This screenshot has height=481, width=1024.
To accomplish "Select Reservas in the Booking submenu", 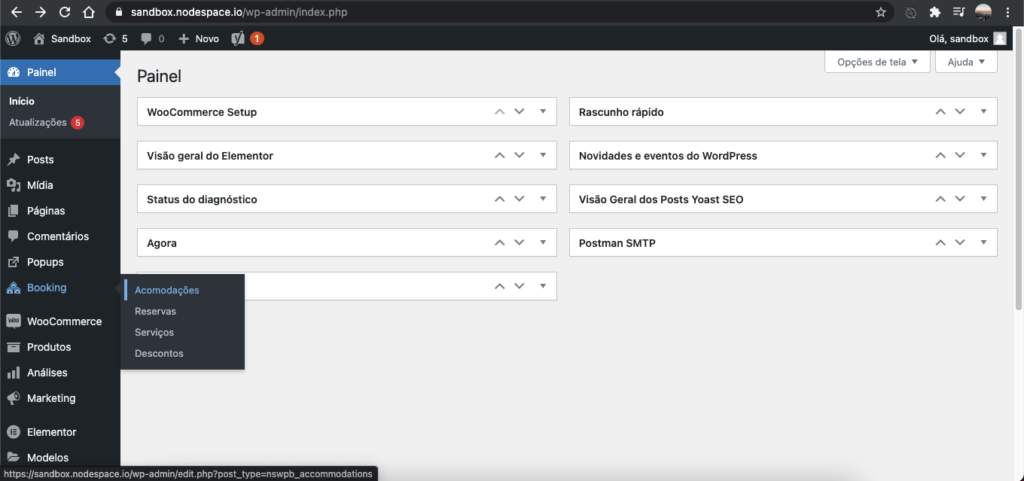I will point(155,311).
